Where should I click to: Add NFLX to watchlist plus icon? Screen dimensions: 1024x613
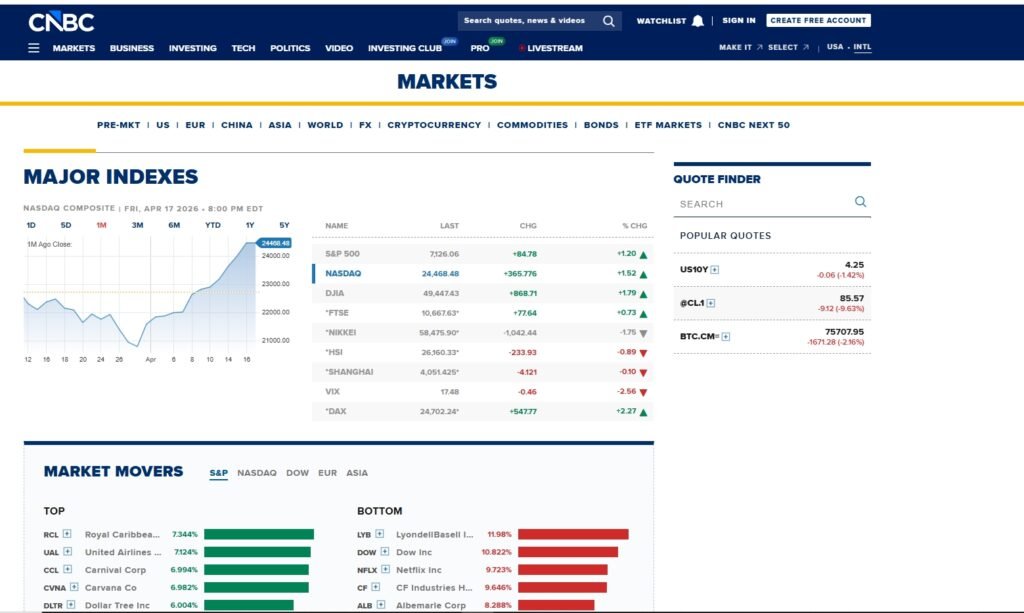(385, 569)
